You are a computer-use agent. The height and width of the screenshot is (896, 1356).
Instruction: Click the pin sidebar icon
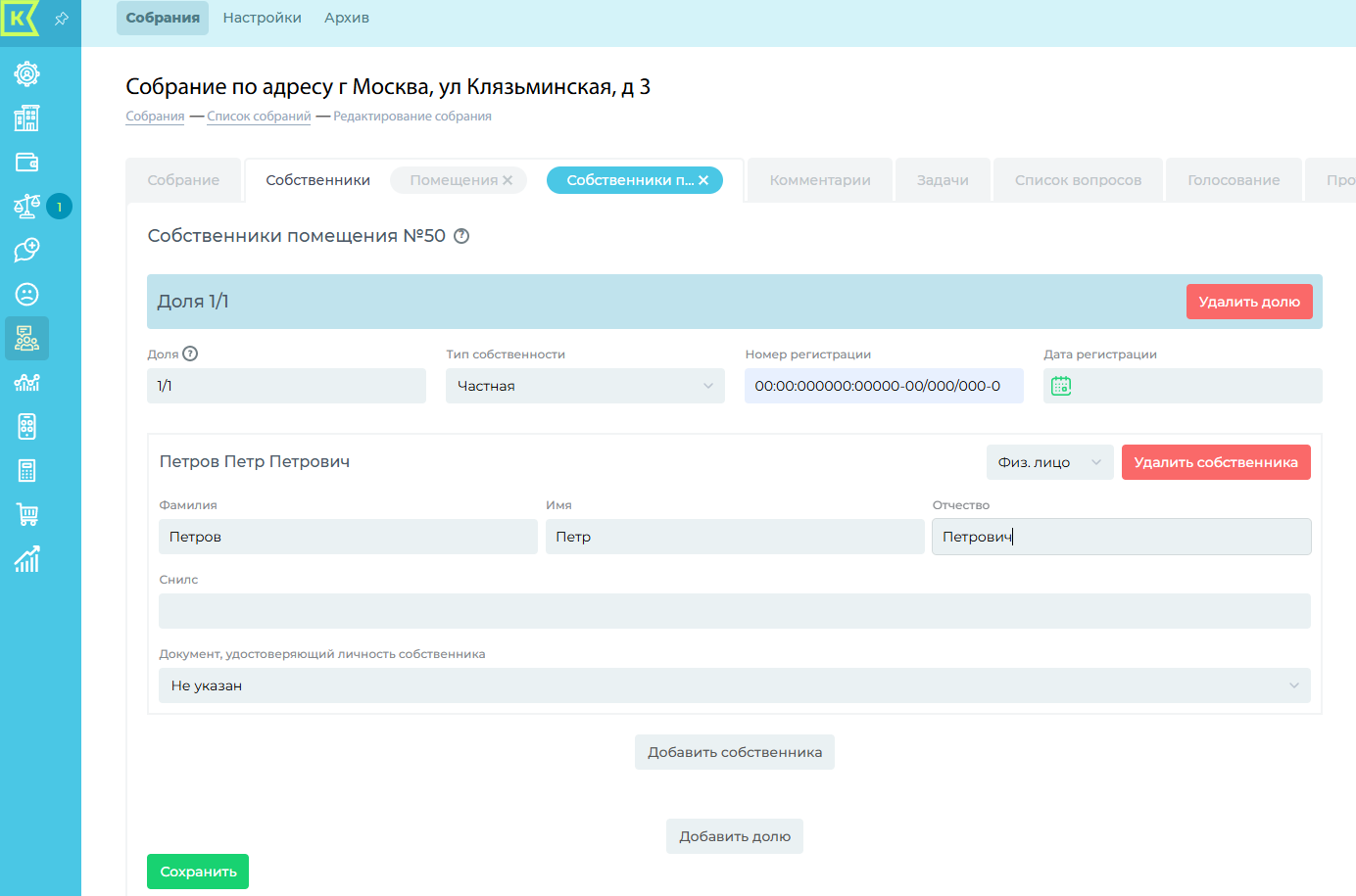(62, 19)
